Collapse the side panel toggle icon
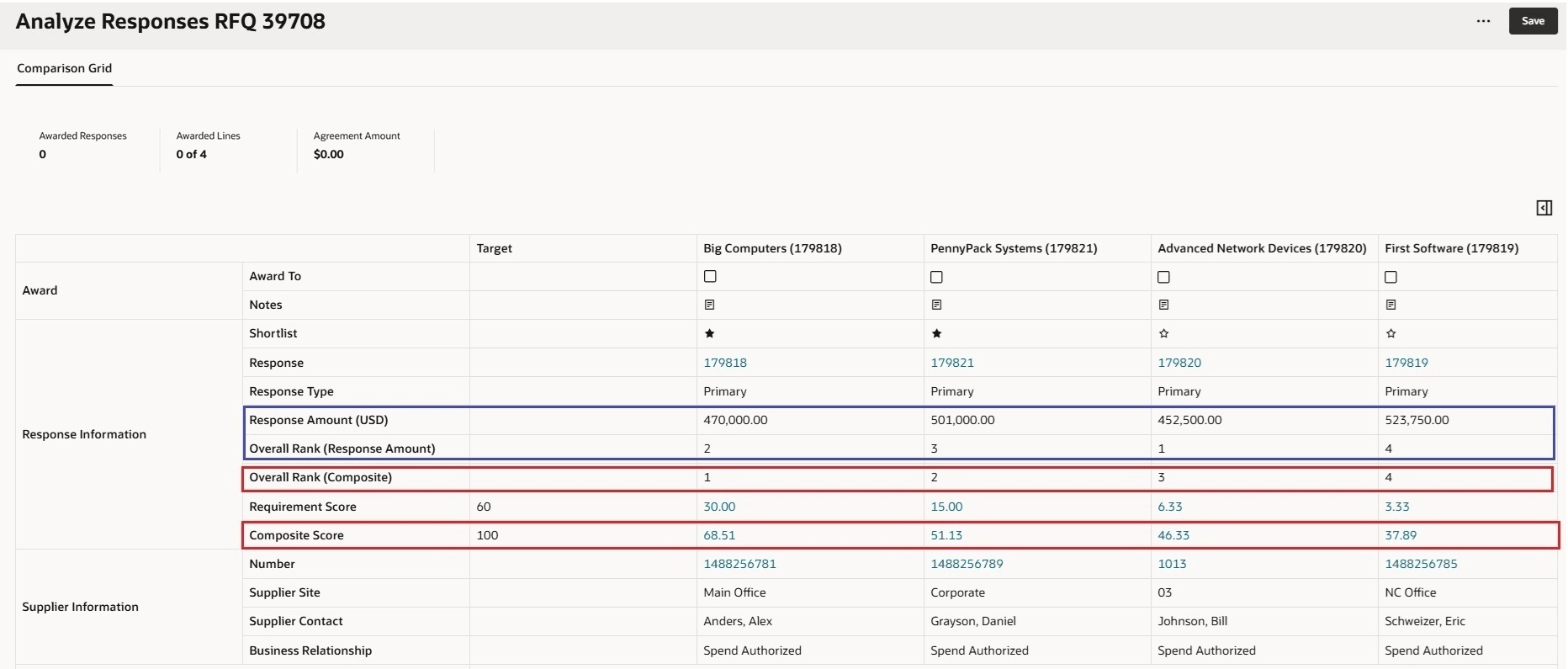Image resolution: width=1568 pixels, height=669 pixels. (1544, 208)
